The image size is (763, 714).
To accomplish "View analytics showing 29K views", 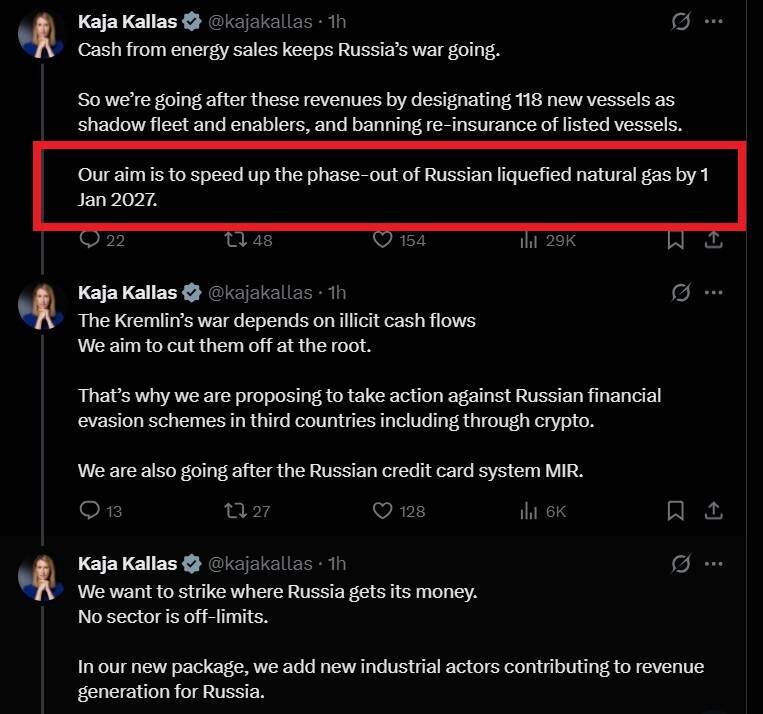I will click(528, 240).
